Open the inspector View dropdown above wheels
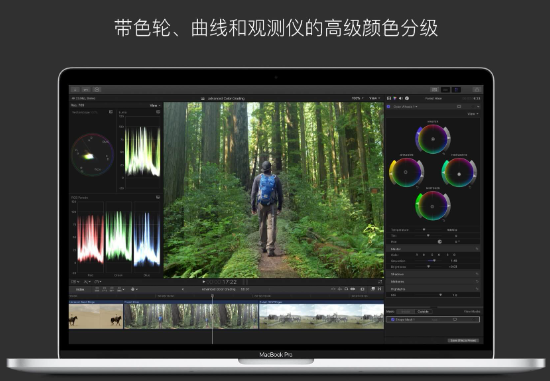 point(473,114)
